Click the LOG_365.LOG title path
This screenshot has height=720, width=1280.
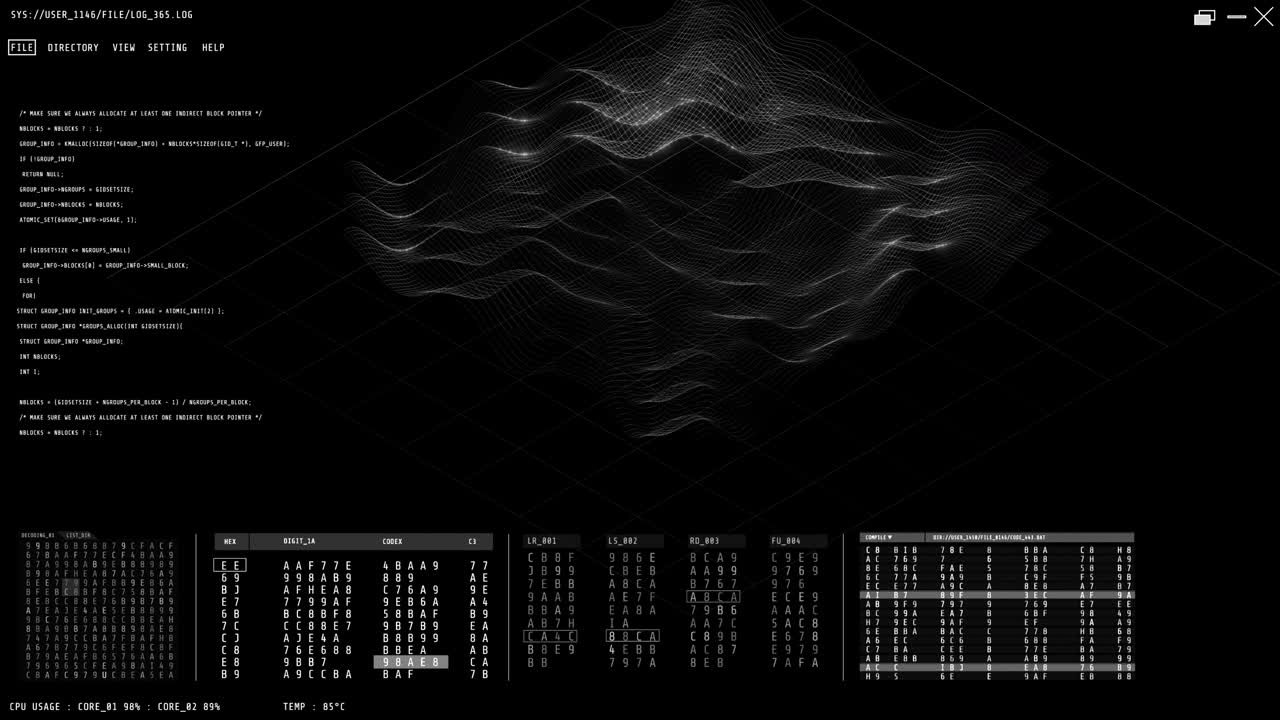click(x=100, y=14)
